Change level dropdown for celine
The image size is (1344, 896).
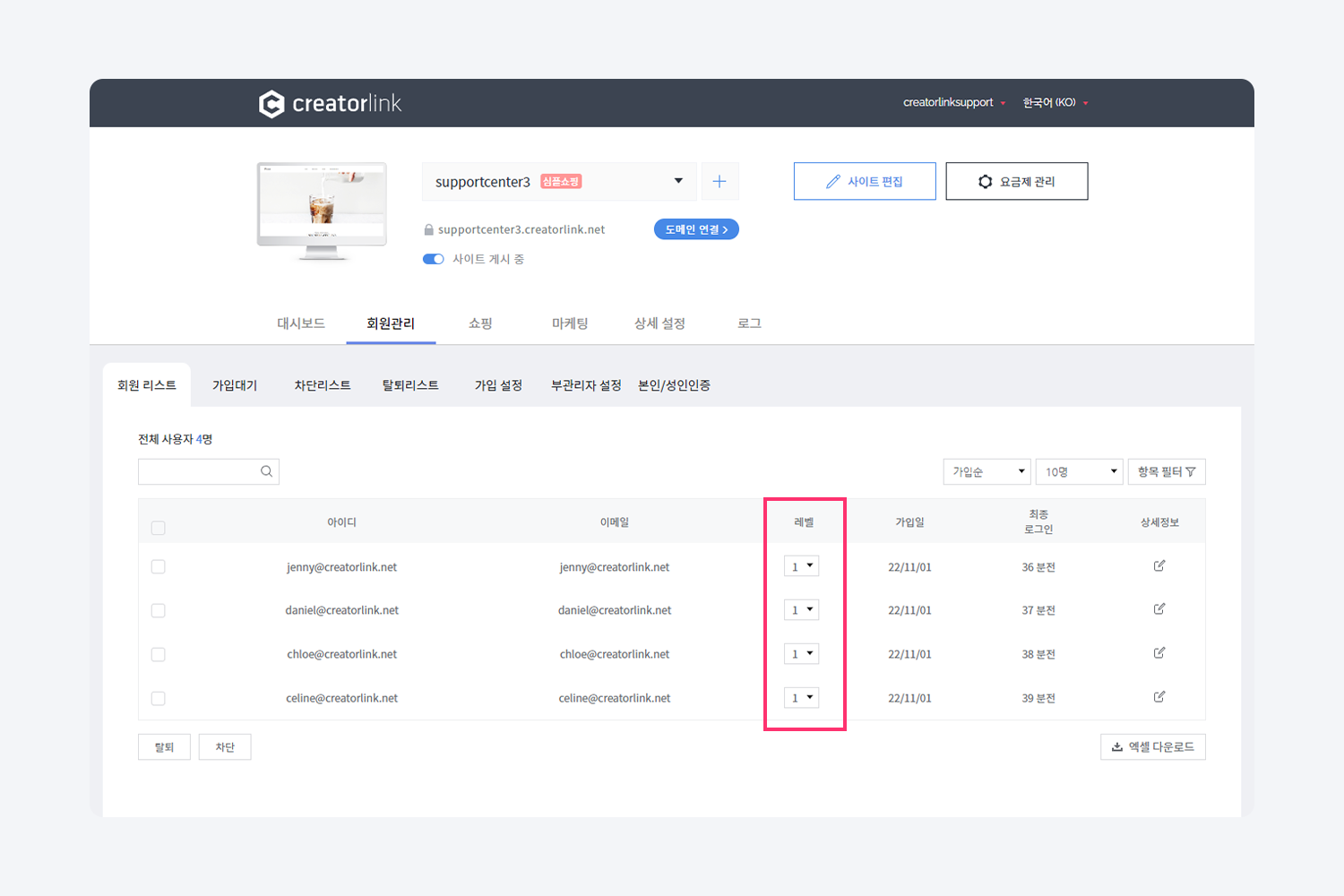click(802, 698)
